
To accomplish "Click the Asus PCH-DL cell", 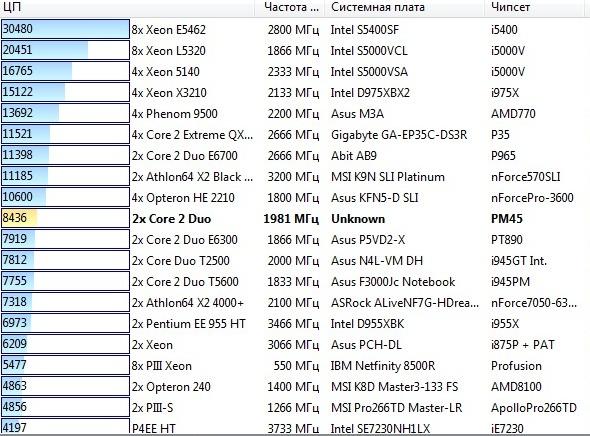I will click(x=366, y=345).
